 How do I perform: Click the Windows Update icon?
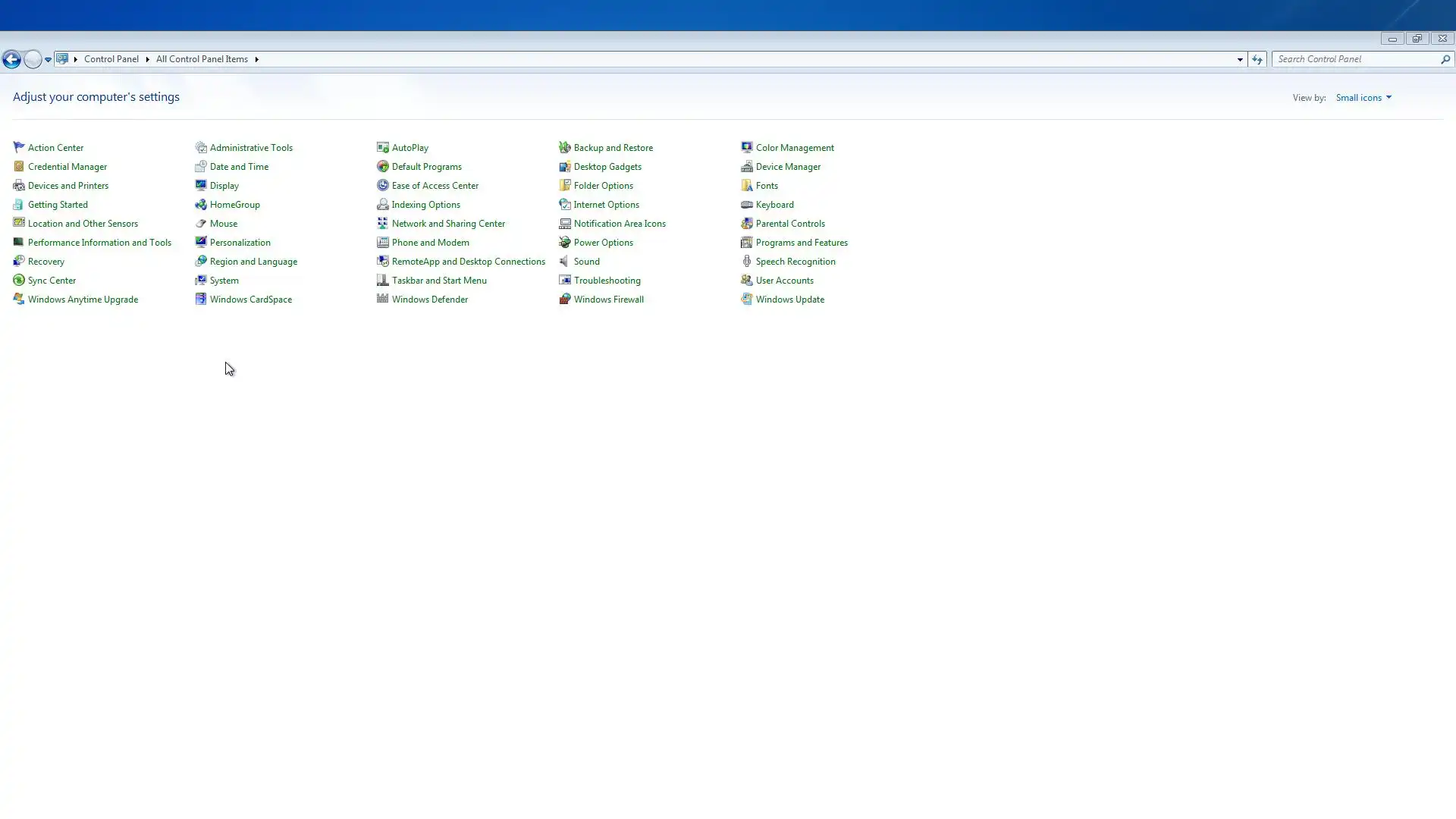[x=746, y=299]
